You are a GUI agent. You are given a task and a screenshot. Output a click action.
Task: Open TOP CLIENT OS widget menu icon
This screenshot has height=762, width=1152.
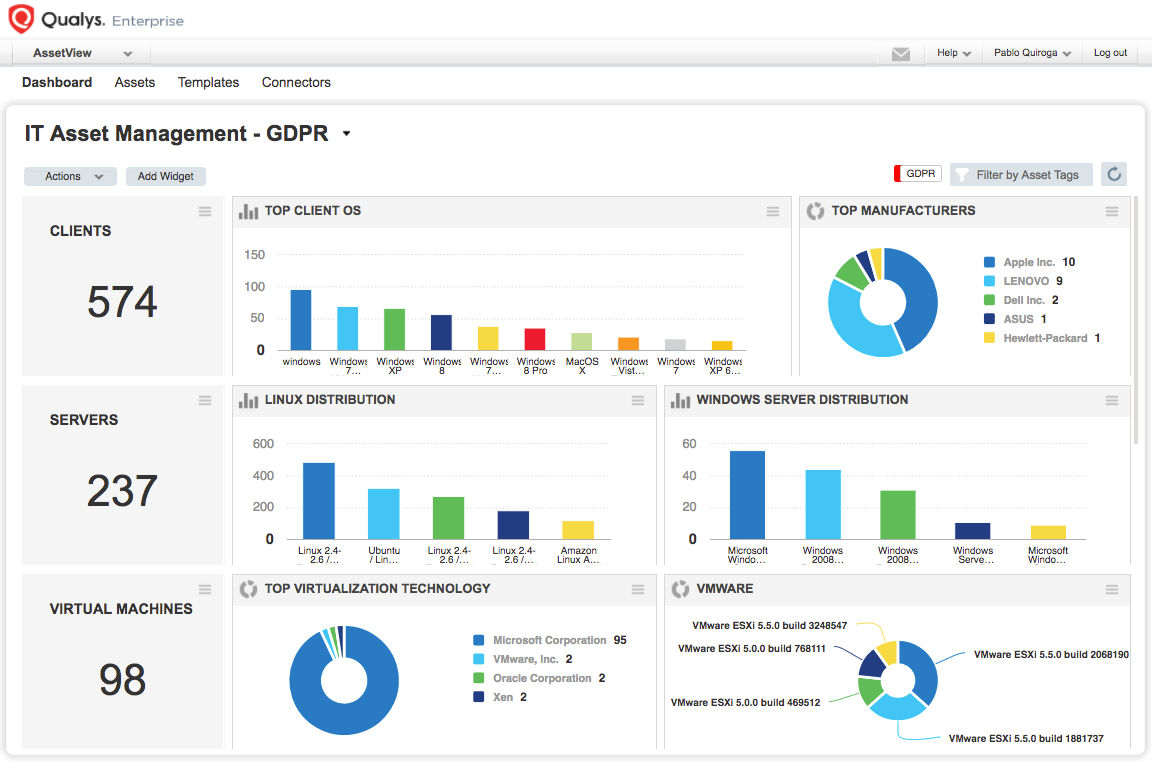coord(773,212)
